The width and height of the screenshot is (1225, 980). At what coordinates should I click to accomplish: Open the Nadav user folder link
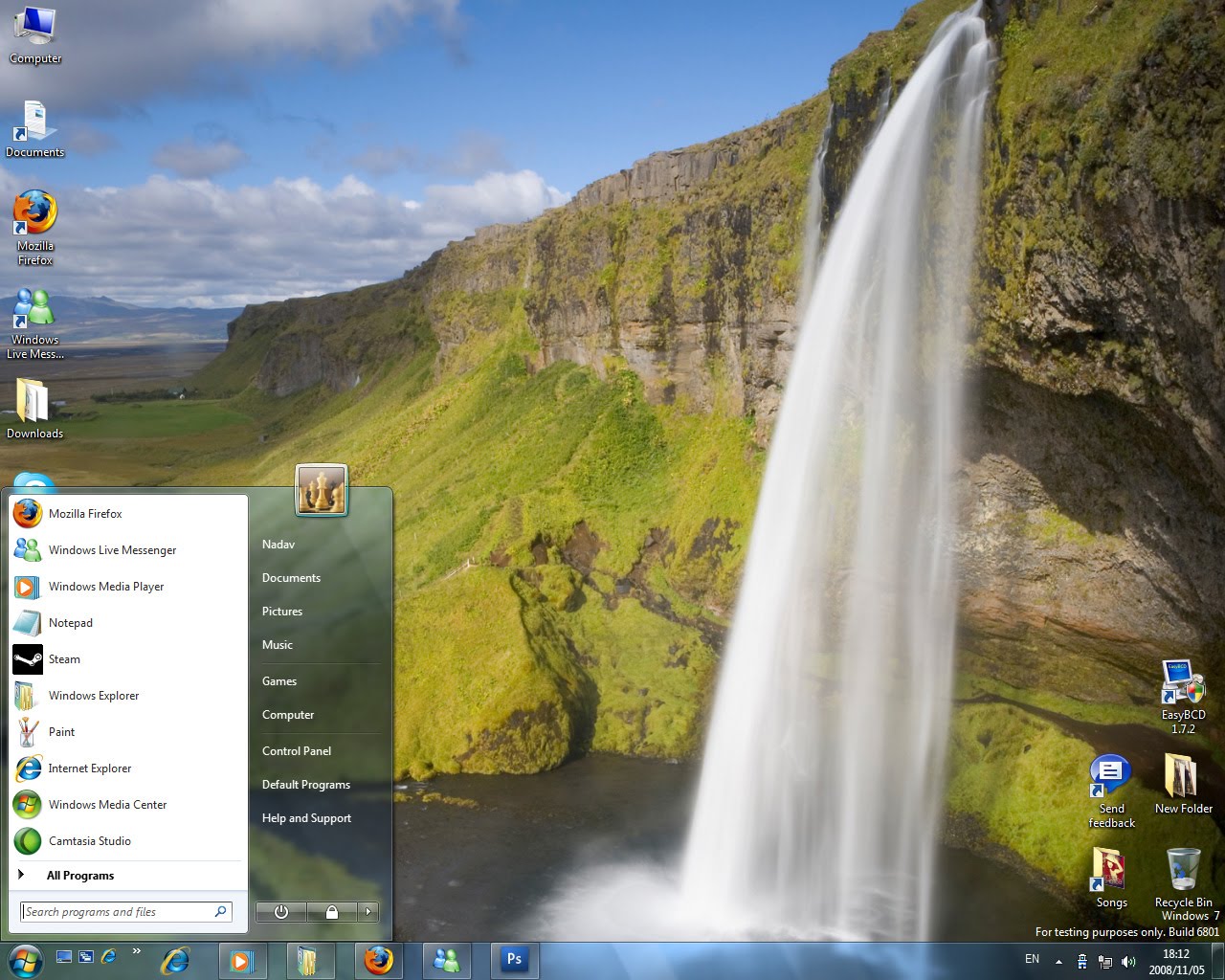tap(278, 545)
